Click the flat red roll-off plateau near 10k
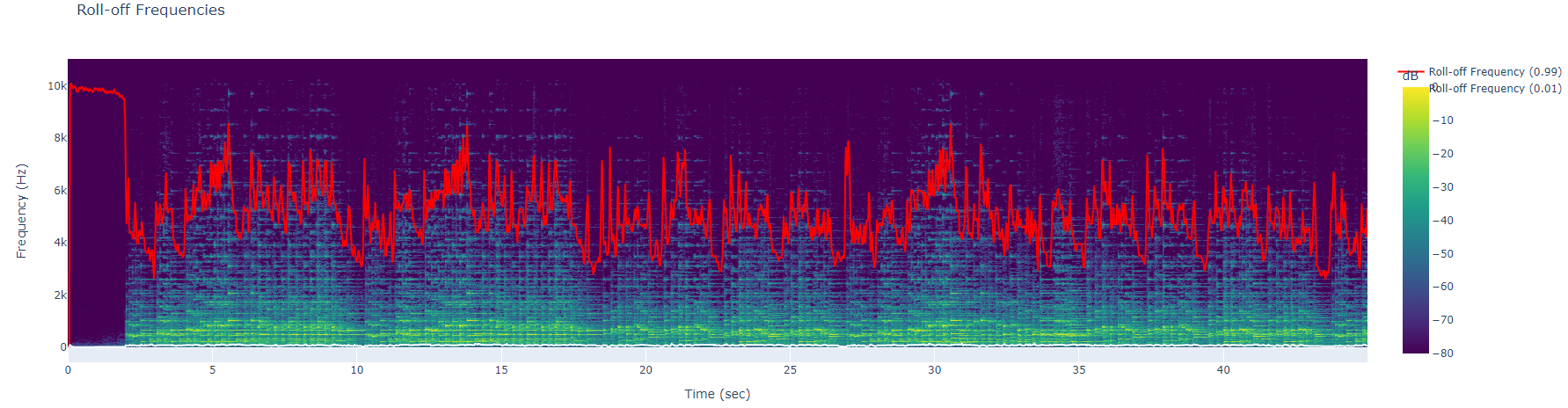Screen dimensions: 1568x408 97,91
